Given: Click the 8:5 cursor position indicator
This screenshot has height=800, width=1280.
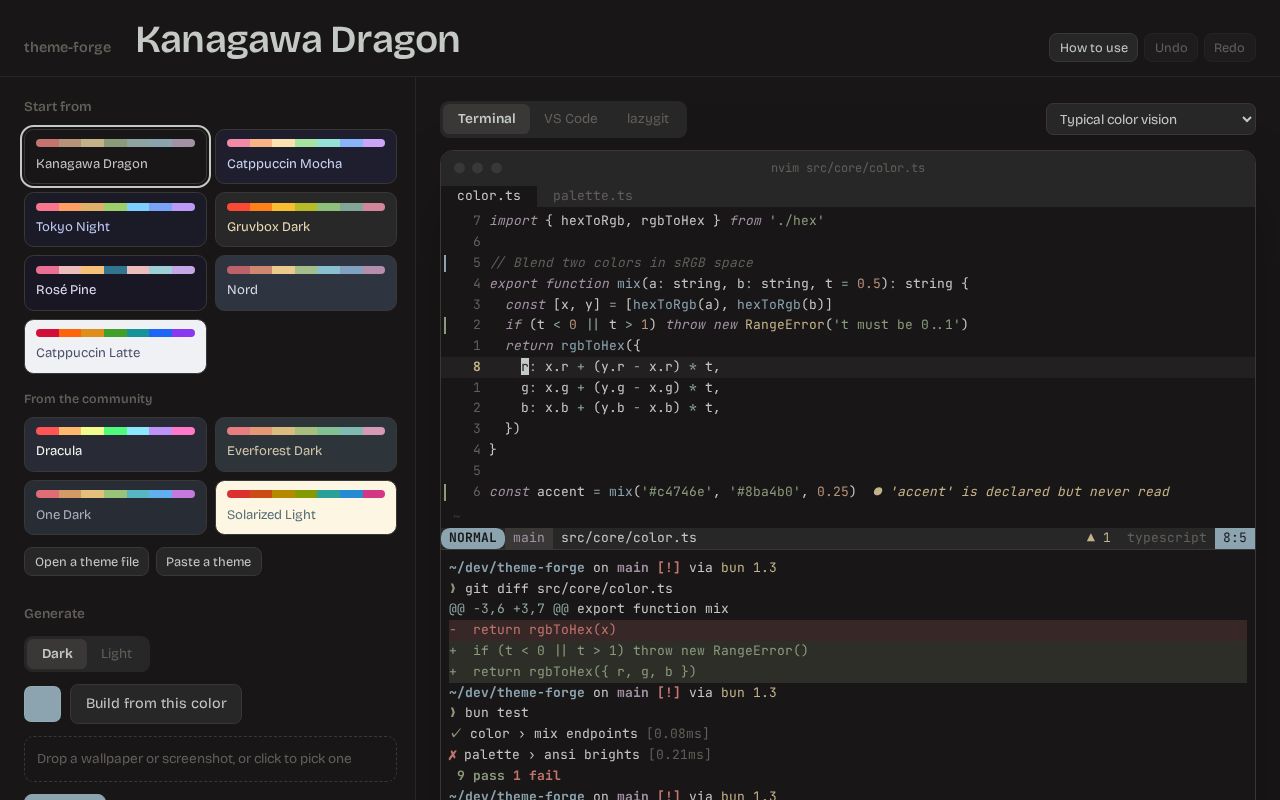Looking at the screenshot, I should [x=1235, y=538].
